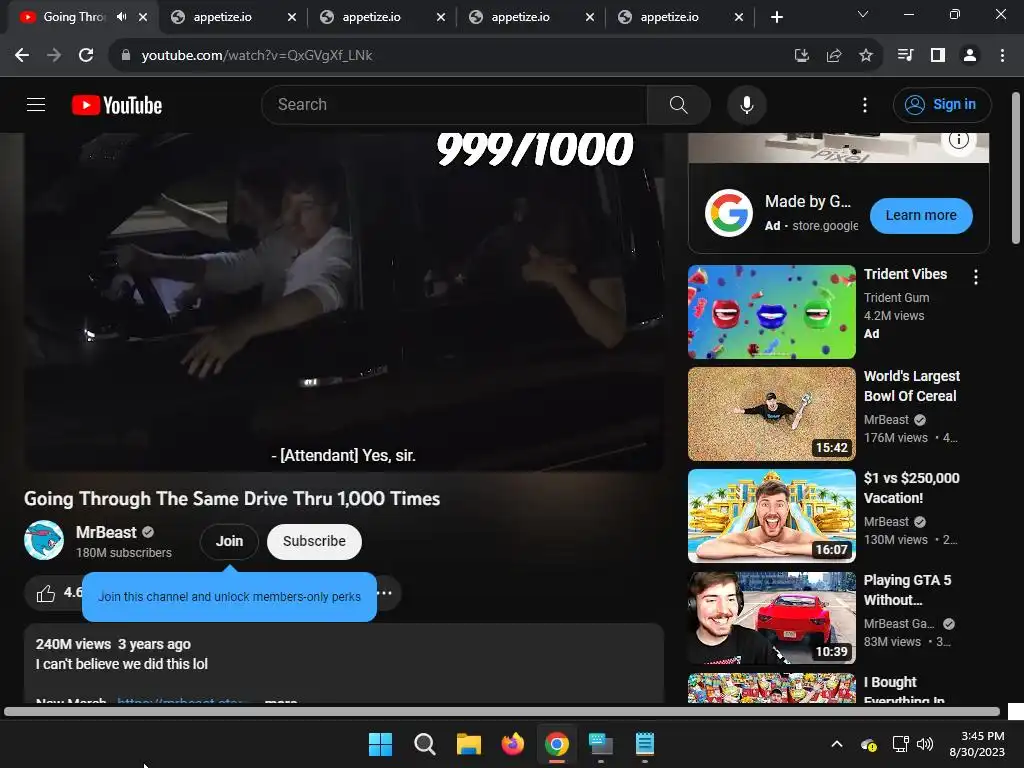This screenshot has height=768, width=1024.
Task: Click the address bar URL
Action: (257, 56)
